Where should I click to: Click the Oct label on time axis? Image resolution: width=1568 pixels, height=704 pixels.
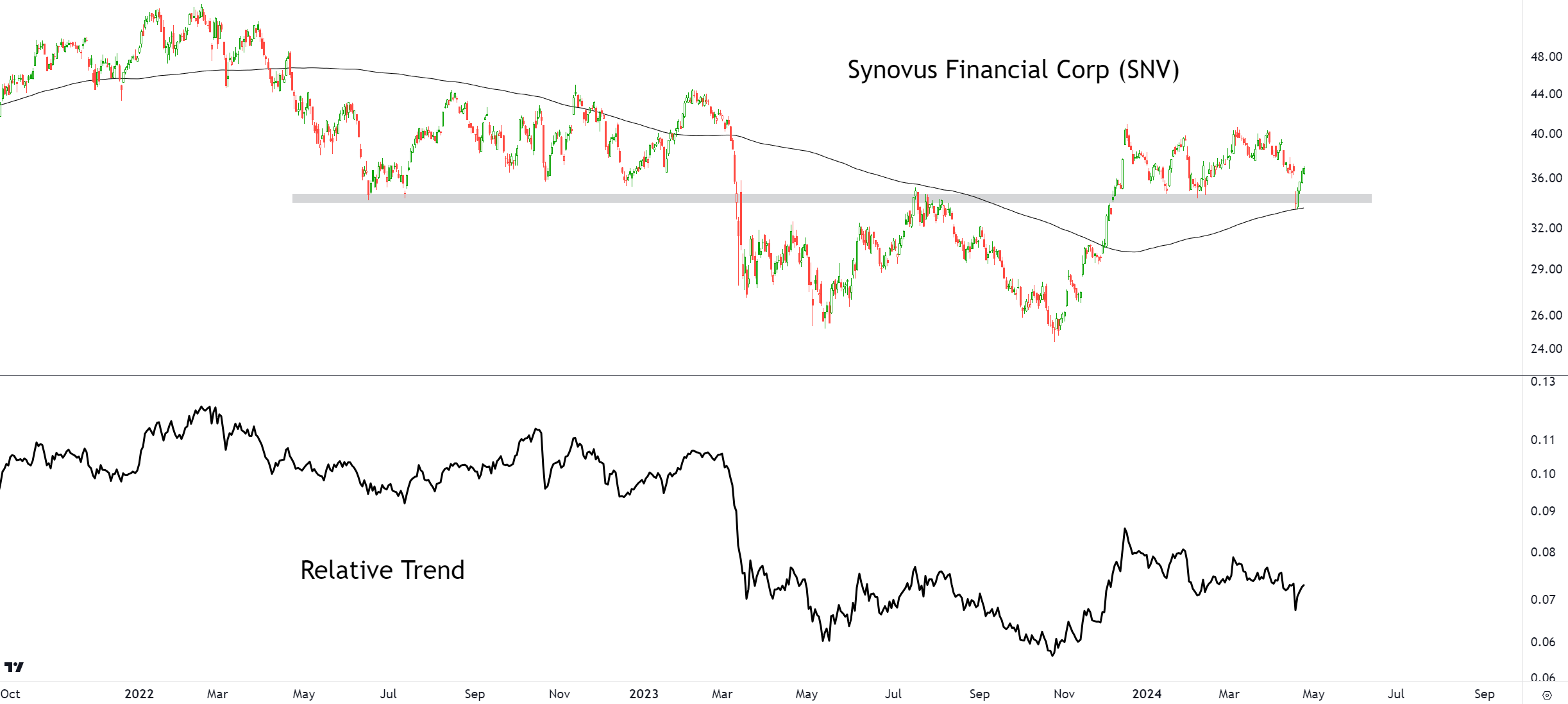coord(10,694)
